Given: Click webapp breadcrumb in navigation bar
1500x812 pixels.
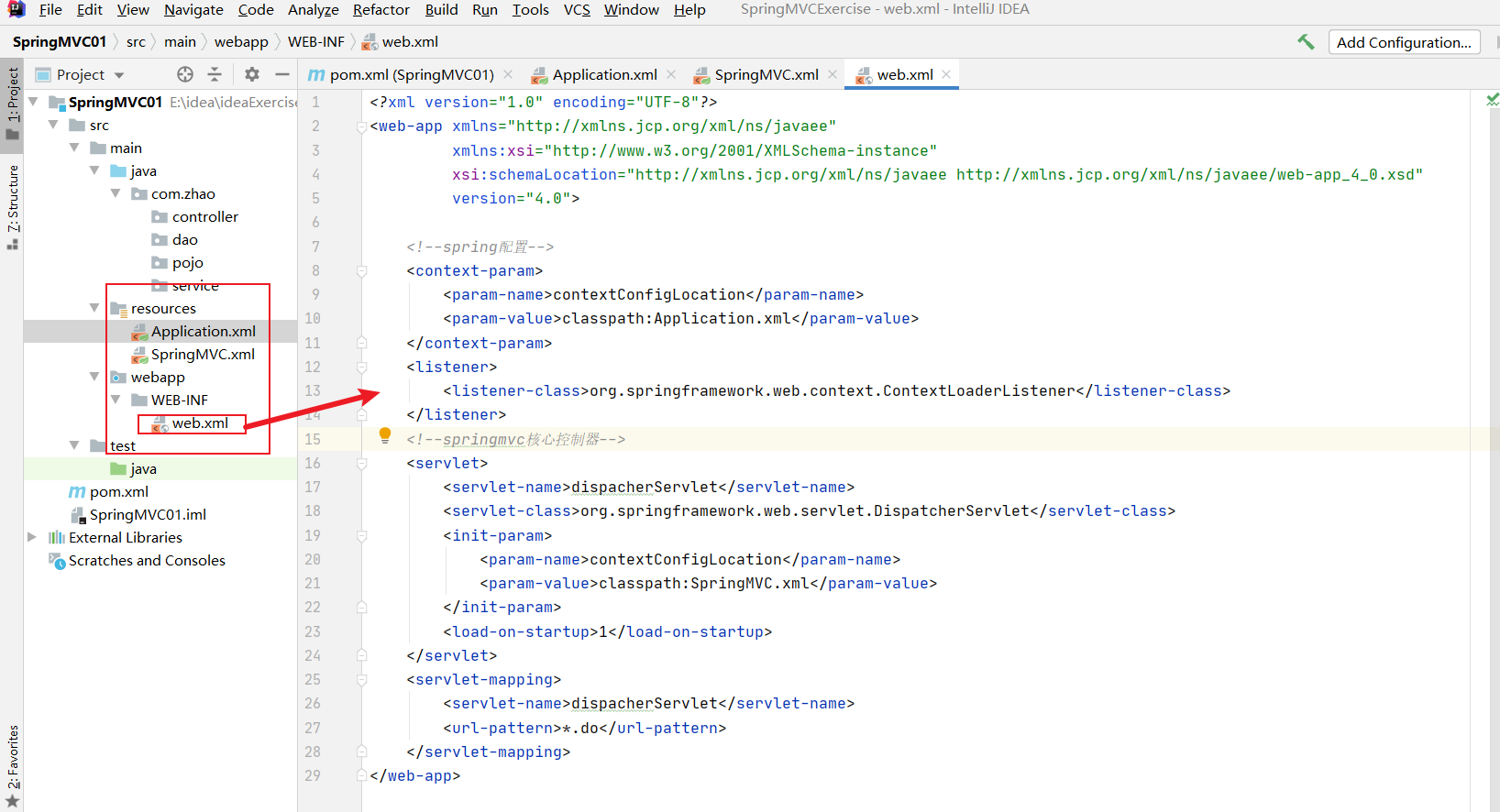Looking at the screenshot, I should pos(241,42).
